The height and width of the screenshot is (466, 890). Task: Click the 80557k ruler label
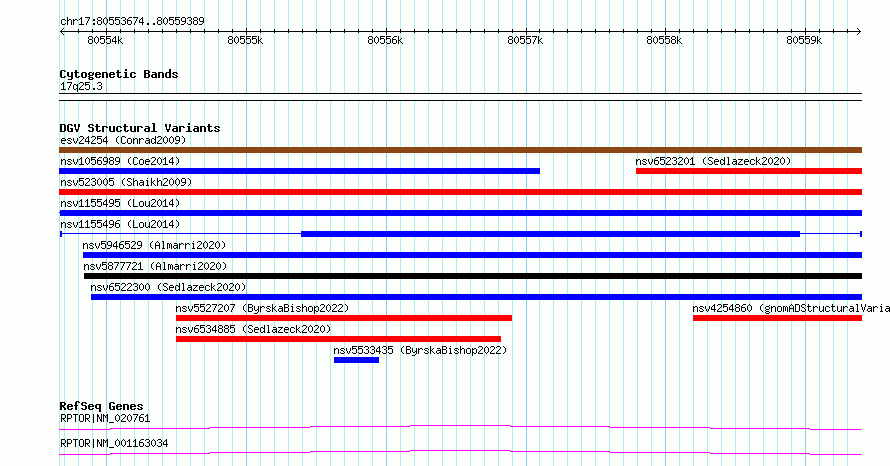click(x=525, y=40)
